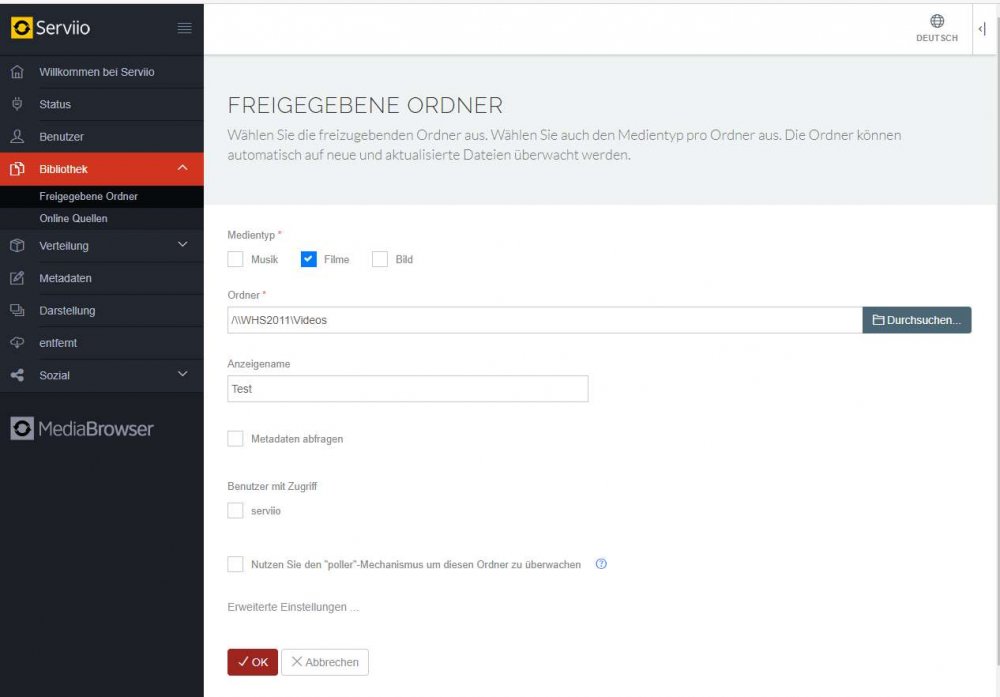The height and width of the screenshot is (697, 1000).
Task: Expand Erweiterte Einstellungen section
Action: click(x=293, y=607)
